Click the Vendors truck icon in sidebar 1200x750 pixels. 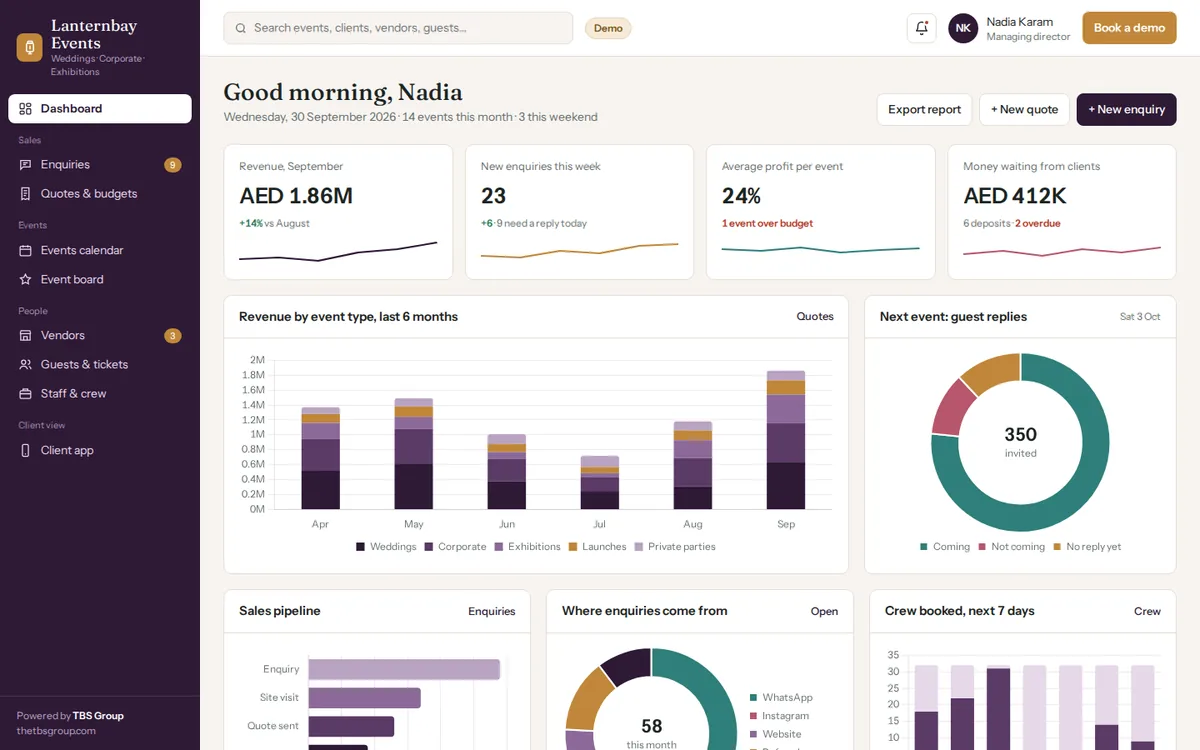[26, 336]
